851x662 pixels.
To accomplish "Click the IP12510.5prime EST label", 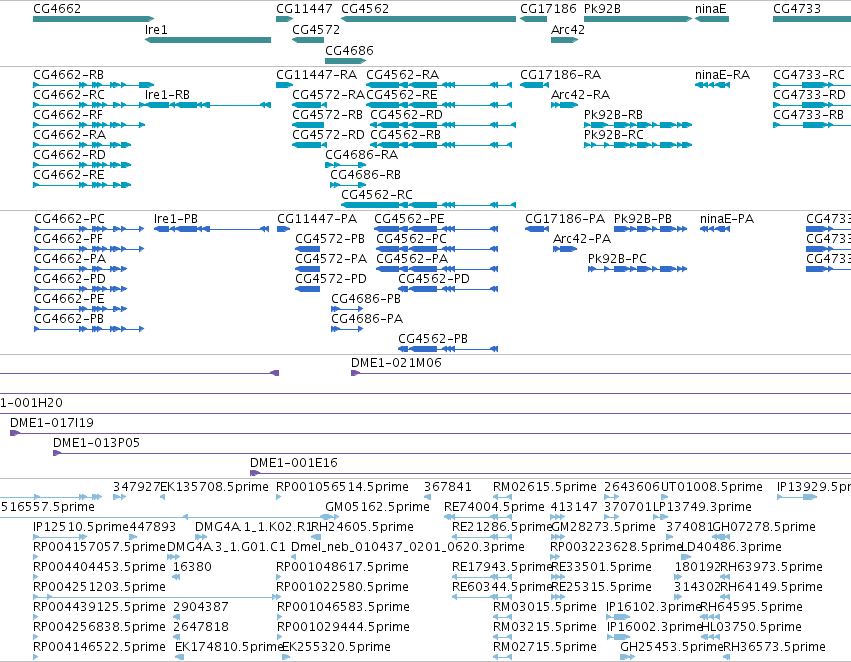I will (x=81, y=527).
